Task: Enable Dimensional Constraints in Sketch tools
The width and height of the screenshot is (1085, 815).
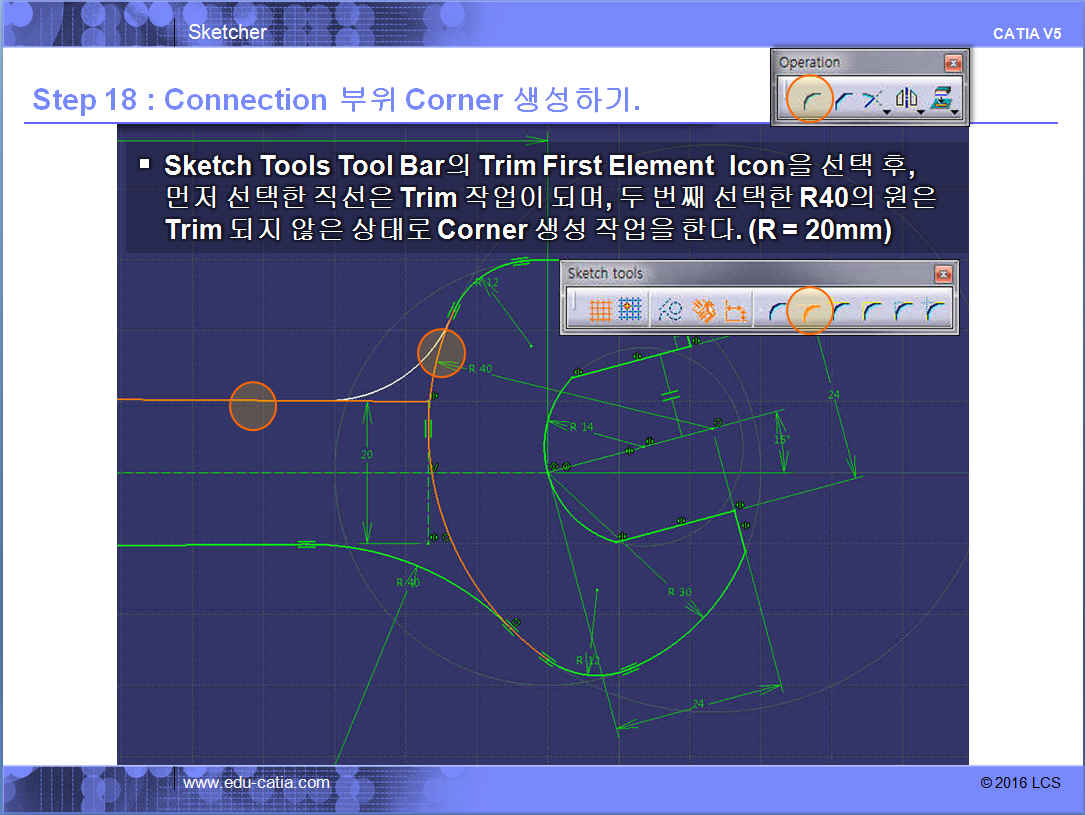Action: (x=735, y=311)
